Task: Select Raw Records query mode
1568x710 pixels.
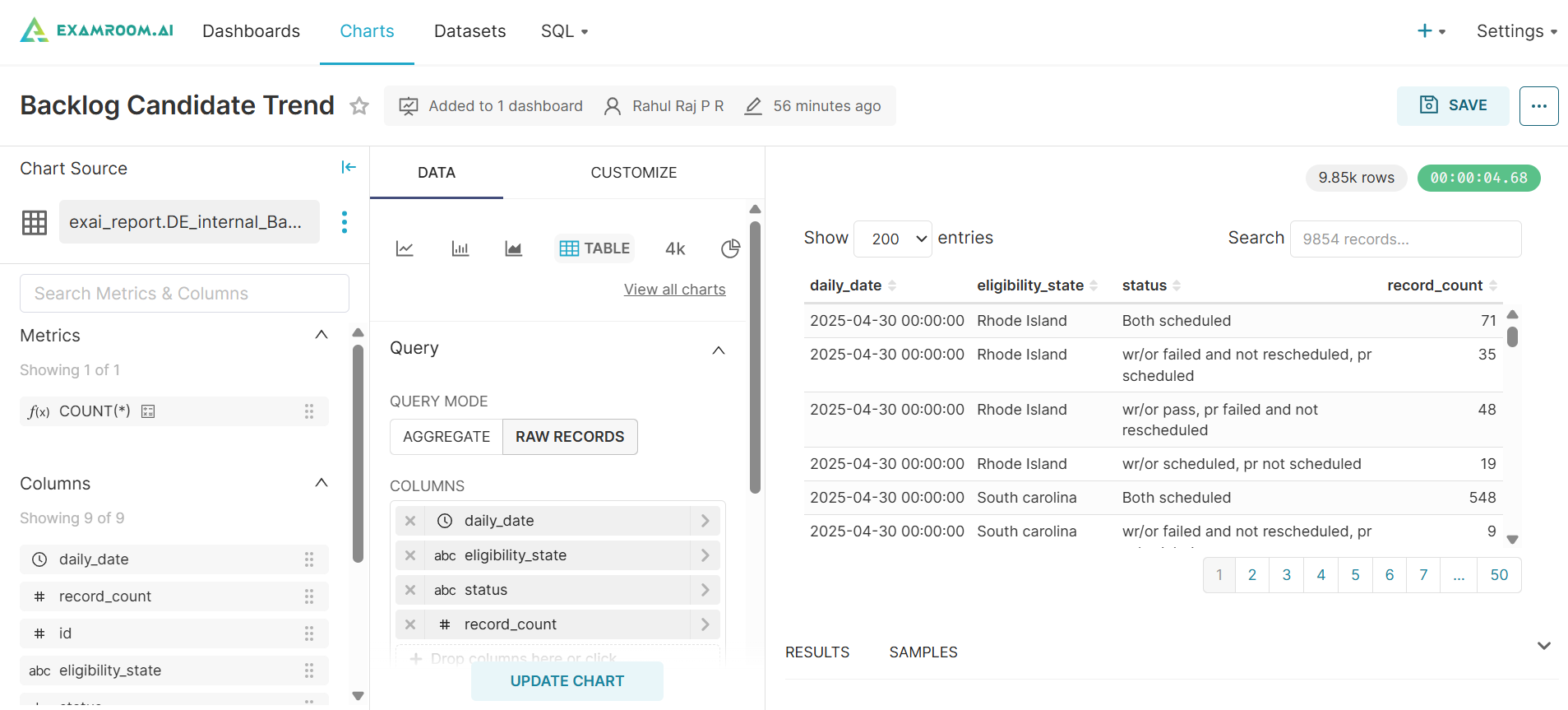Action: [x=570, y=437]
